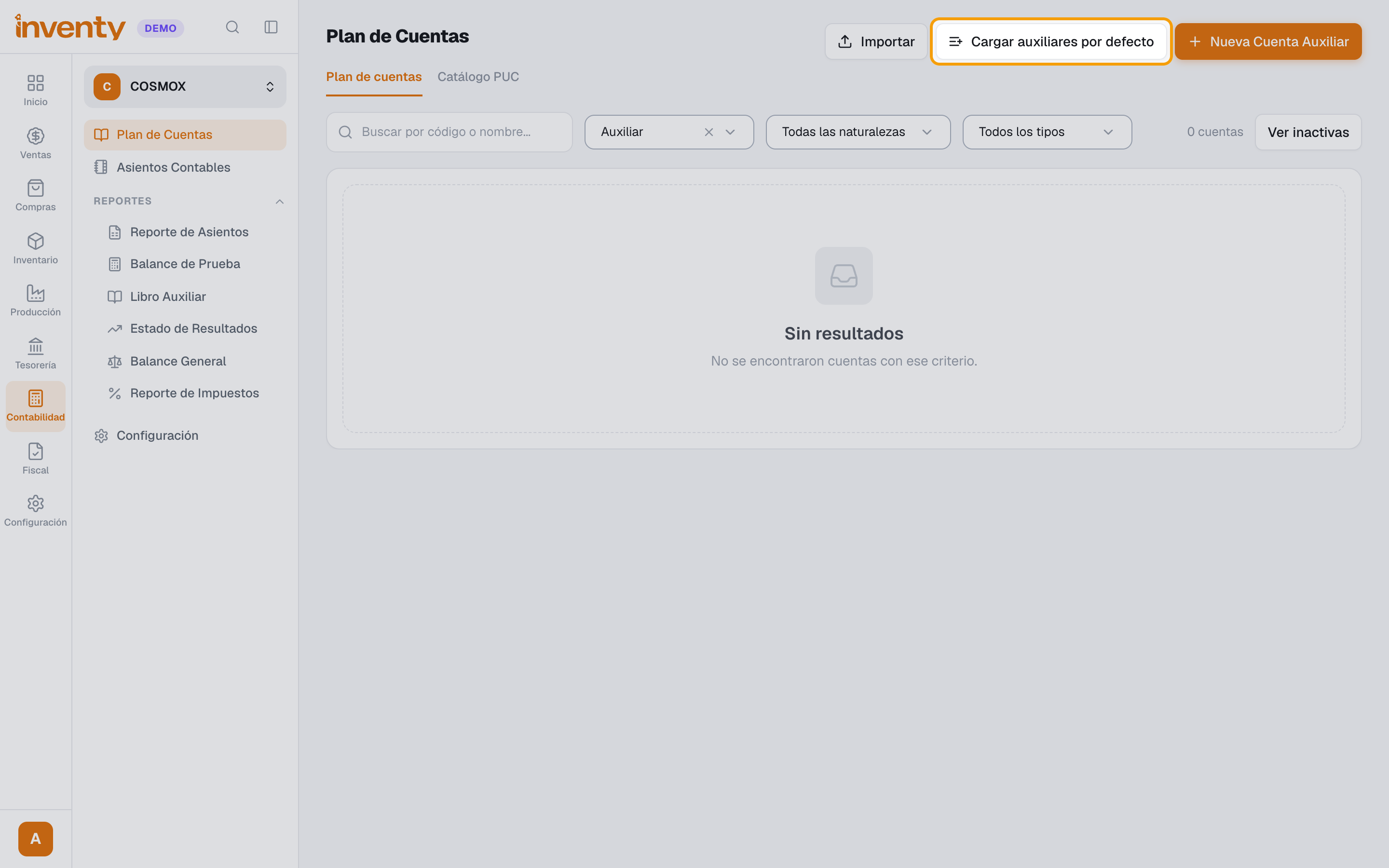Image resolution: width=1389 pixels, height=868 pixels.
Task: Open the COSMOX company switcher
Action: [x=185, y=87]
